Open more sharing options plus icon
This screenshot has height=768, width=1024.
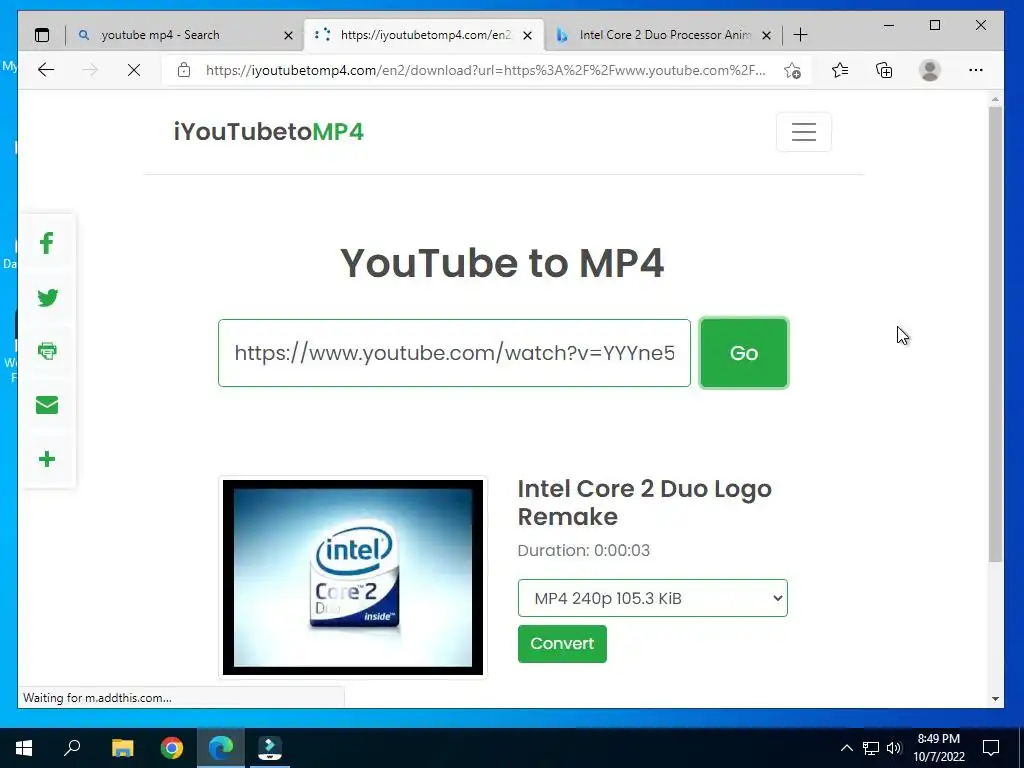coord(46,459)
